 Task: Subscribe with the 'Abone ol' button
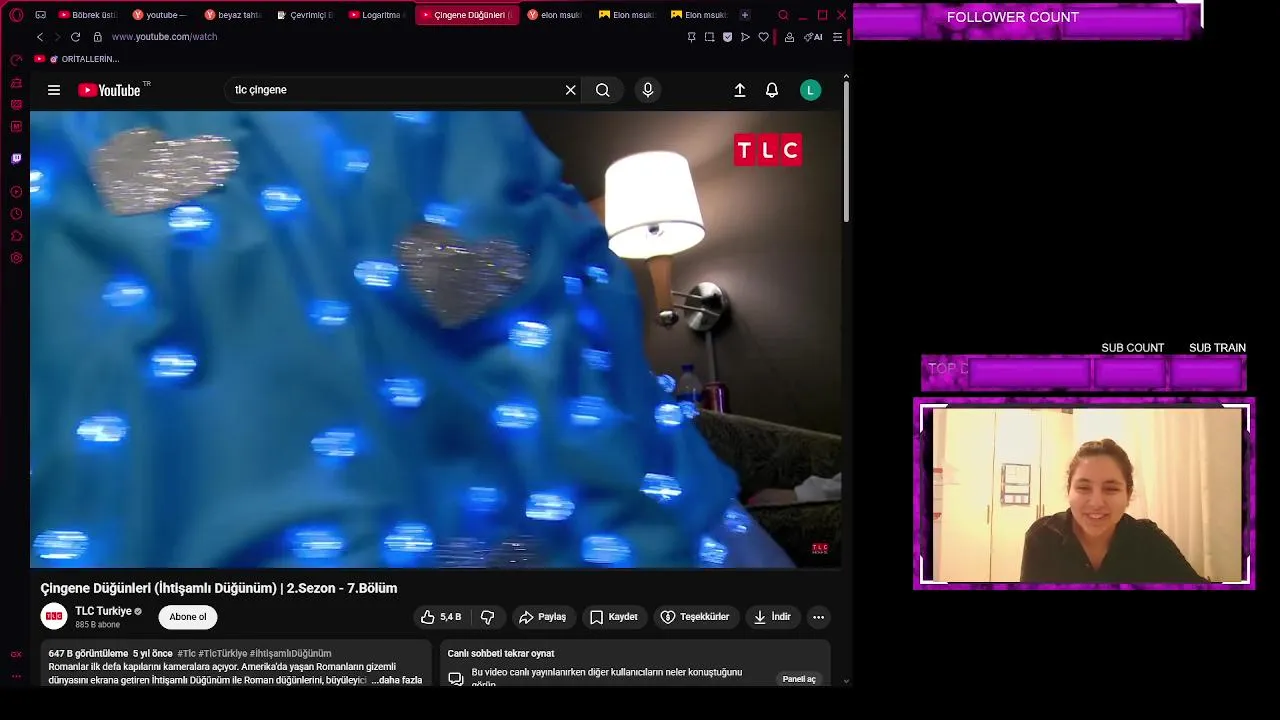(x=188, y=617)
